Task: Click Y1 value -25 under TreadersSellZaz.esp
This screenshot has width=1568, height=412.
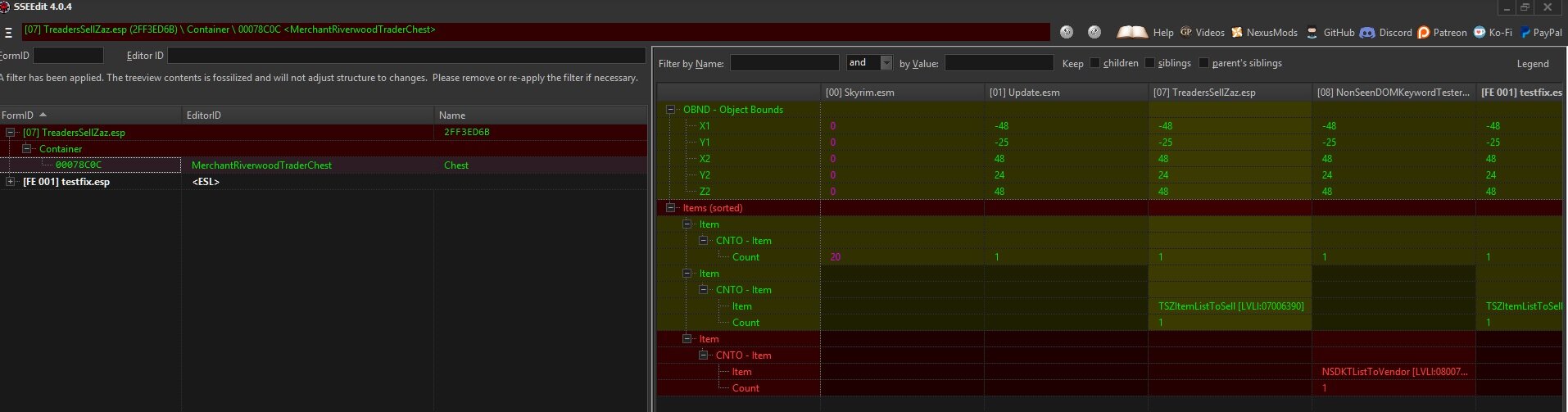Action: [x=1165, y=142]
